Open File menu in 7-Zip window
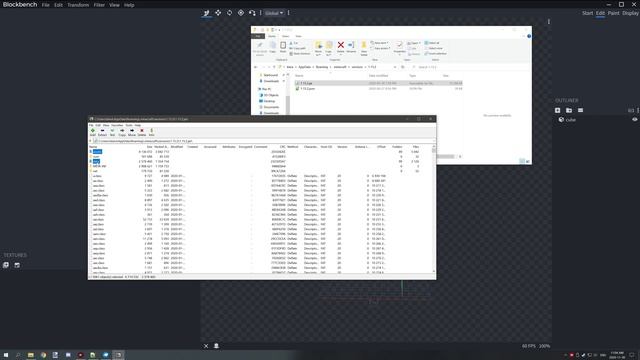 91,125
